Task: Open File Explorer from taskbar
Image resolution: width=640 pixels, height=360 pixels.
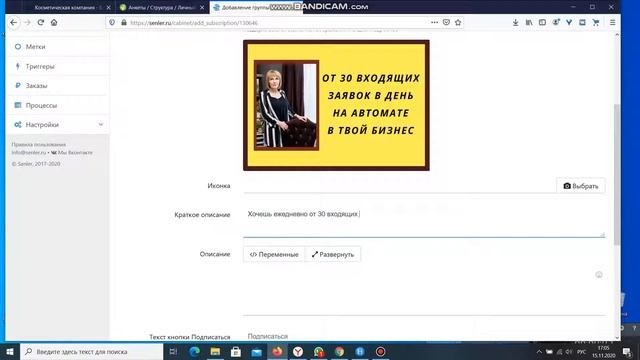Action: pos(216,351)
